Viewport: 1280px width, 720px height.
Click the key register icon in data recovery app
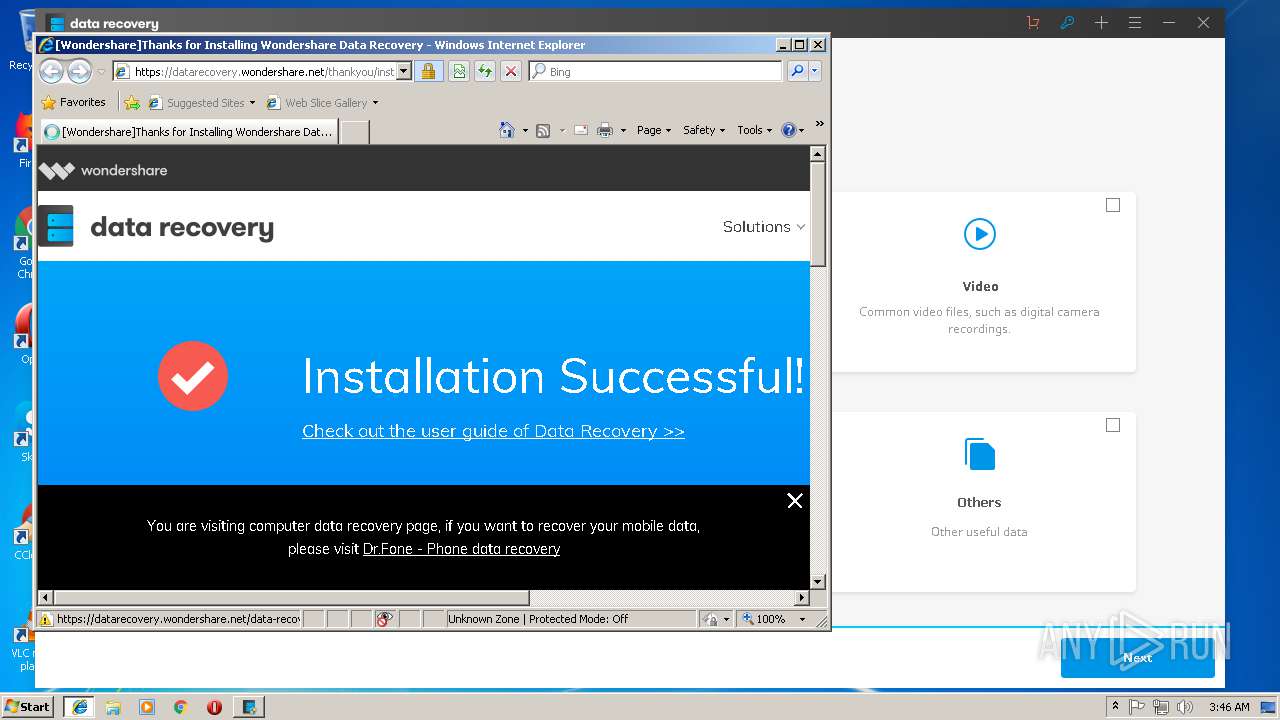coord(1067,22)
